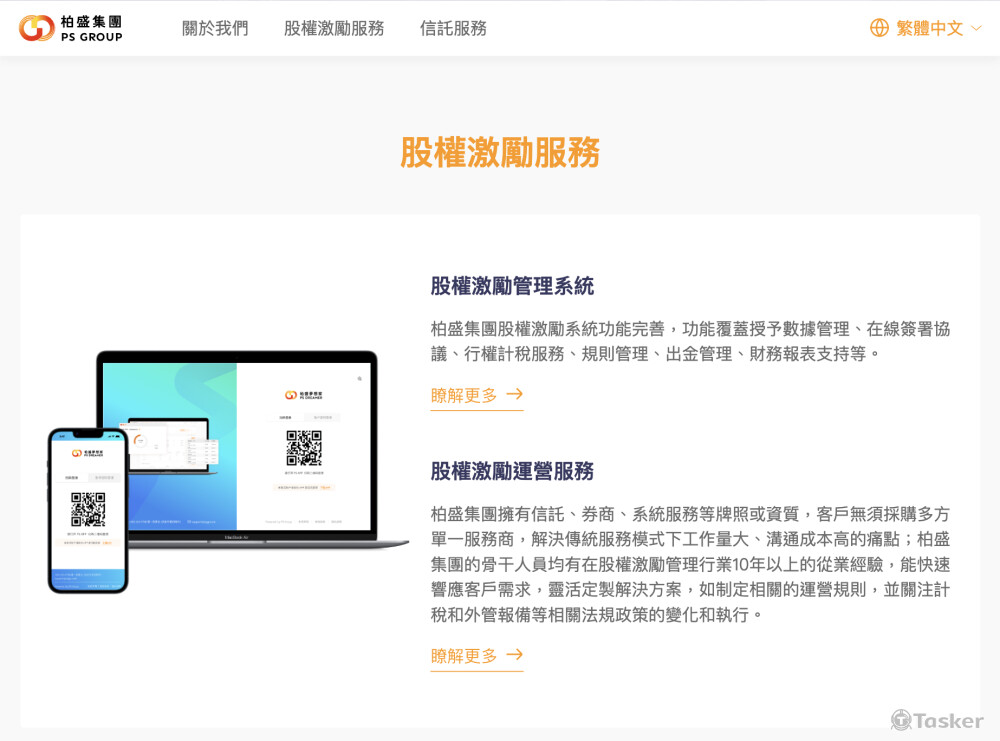The image size is (1000, 741).
Task: Open 瞭解更多 under 股權激勵管理系統
Action: [466, 395]
